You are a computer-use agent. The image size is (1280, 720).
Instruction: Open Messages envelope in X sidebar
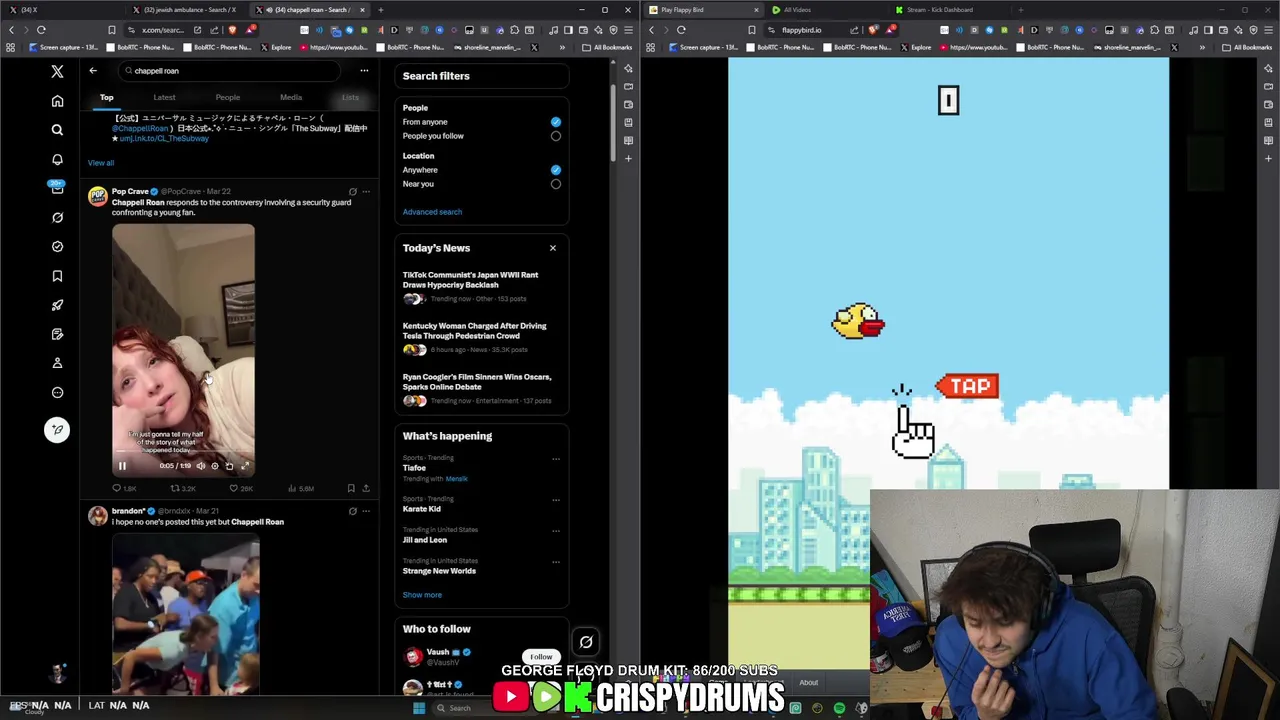[57, 188]
